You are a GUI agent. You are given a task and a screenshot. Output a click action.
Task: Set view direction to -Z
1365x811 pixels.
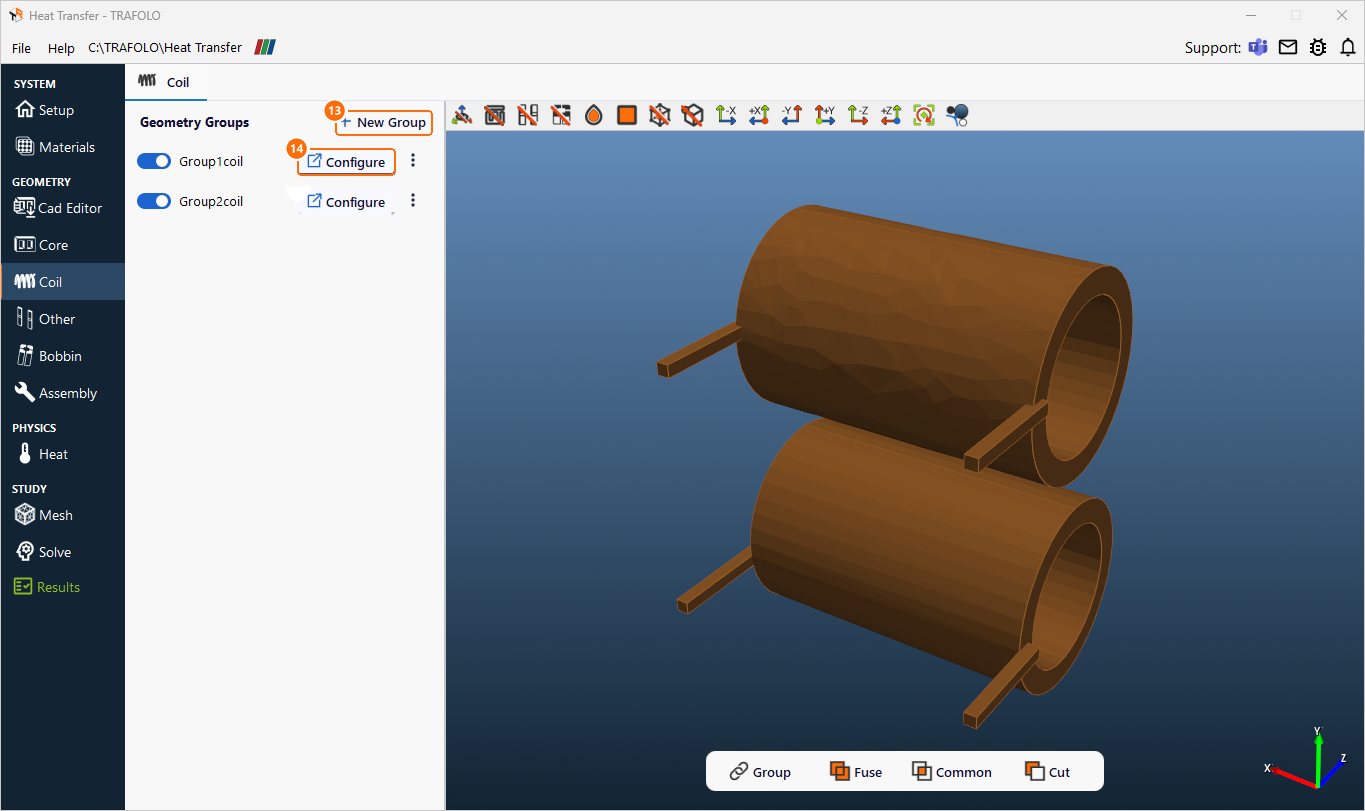click(858, 115)
